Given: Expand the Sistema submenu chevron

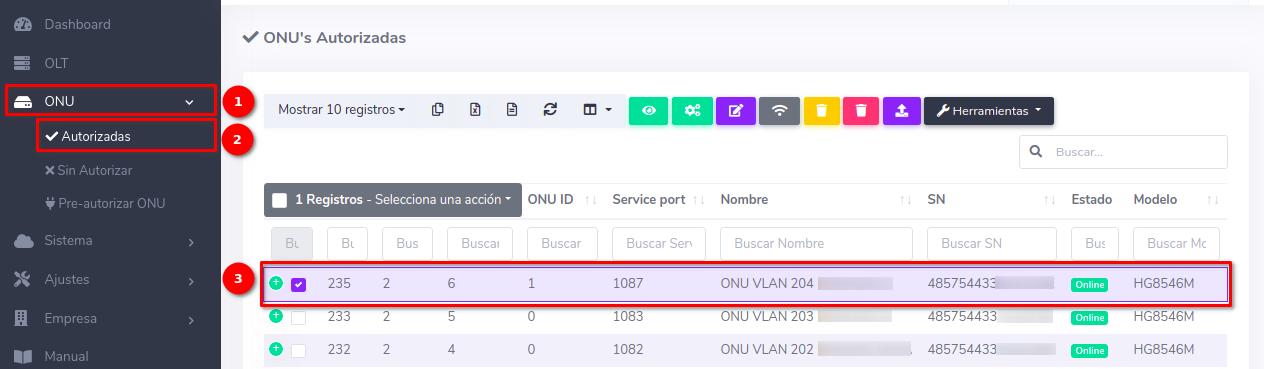Looking at the screenshot, I should tap(191, 241).
